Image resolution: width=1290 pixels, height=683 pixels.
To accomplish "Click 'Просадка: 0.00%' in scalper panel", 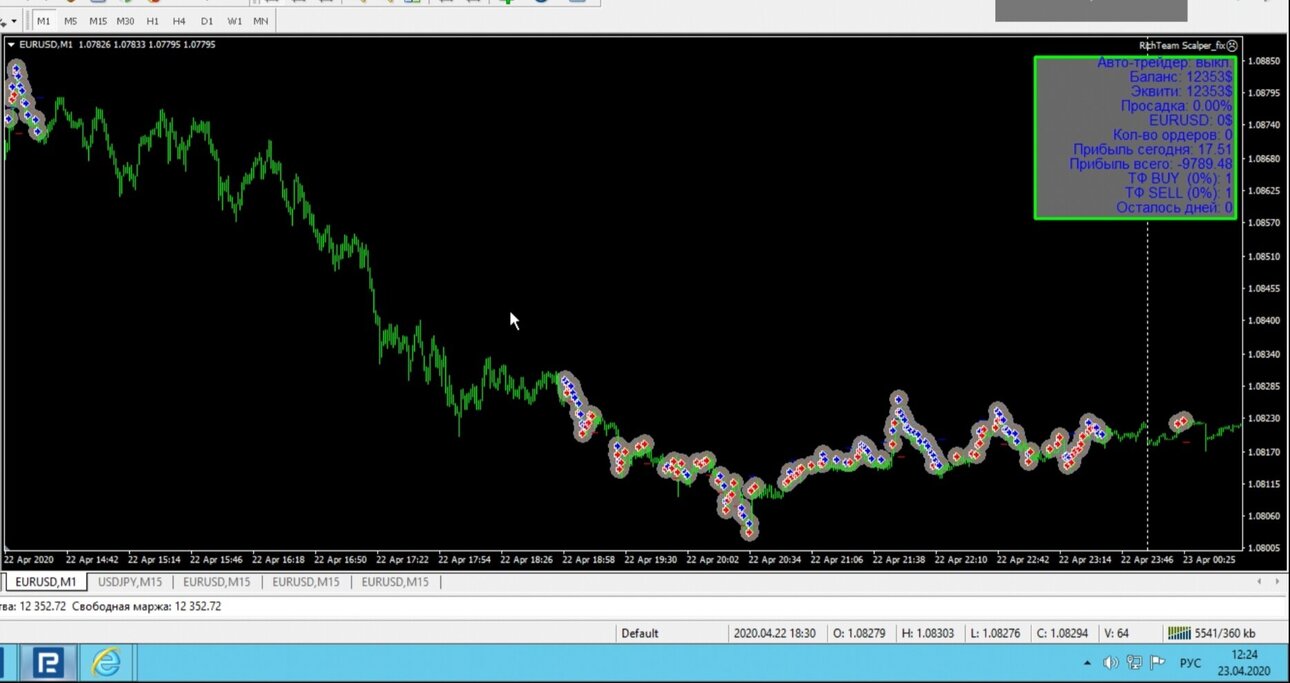I will point(1176,105).
